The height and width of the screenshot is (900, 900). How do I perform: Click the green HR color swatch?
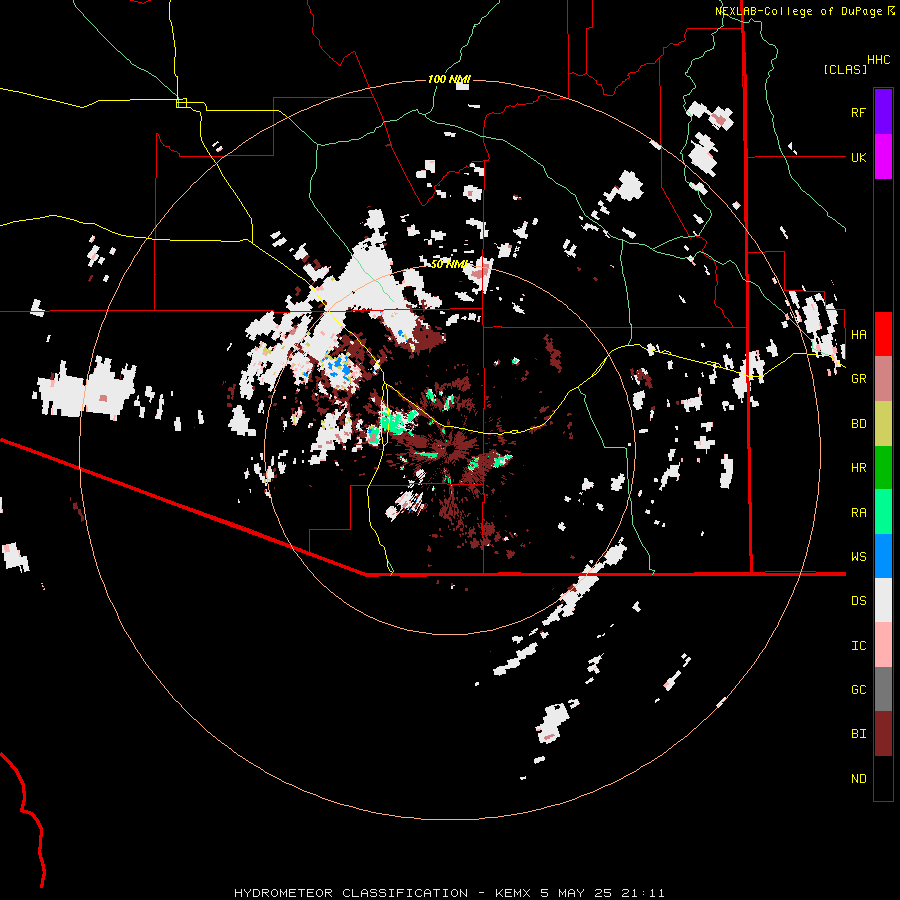(x=883, y=467)
